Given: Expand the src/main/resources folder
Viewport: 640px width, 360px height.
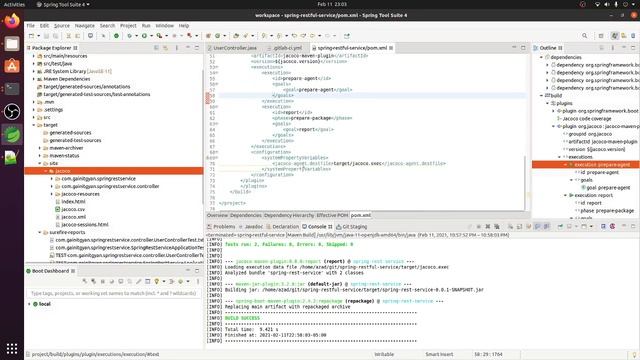Looking at the screenshot, I should 34,56.
